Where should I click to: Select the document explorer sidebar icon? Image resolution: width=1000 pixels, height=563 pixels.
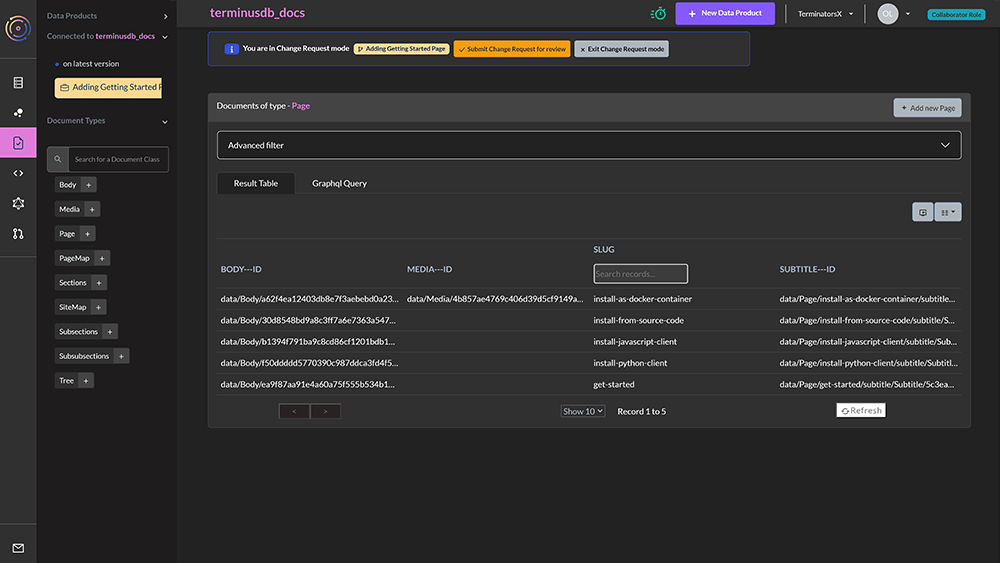tap(18, 142)
